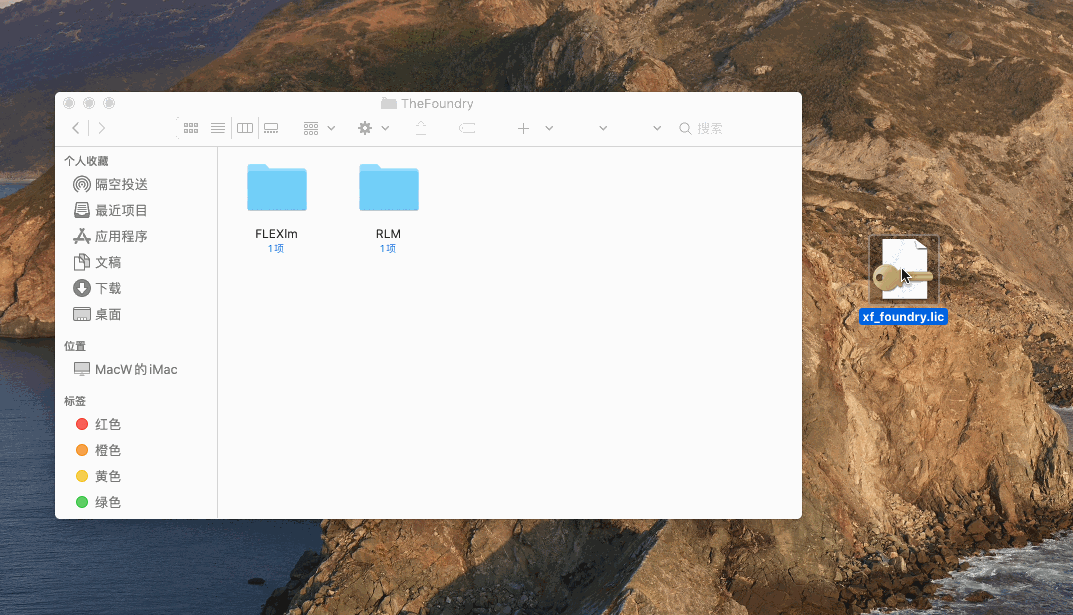Image resolution: width=1073 pixels, height=615 pixels.
Task: Click the forward navigation arrow
Action: [100, 128]
